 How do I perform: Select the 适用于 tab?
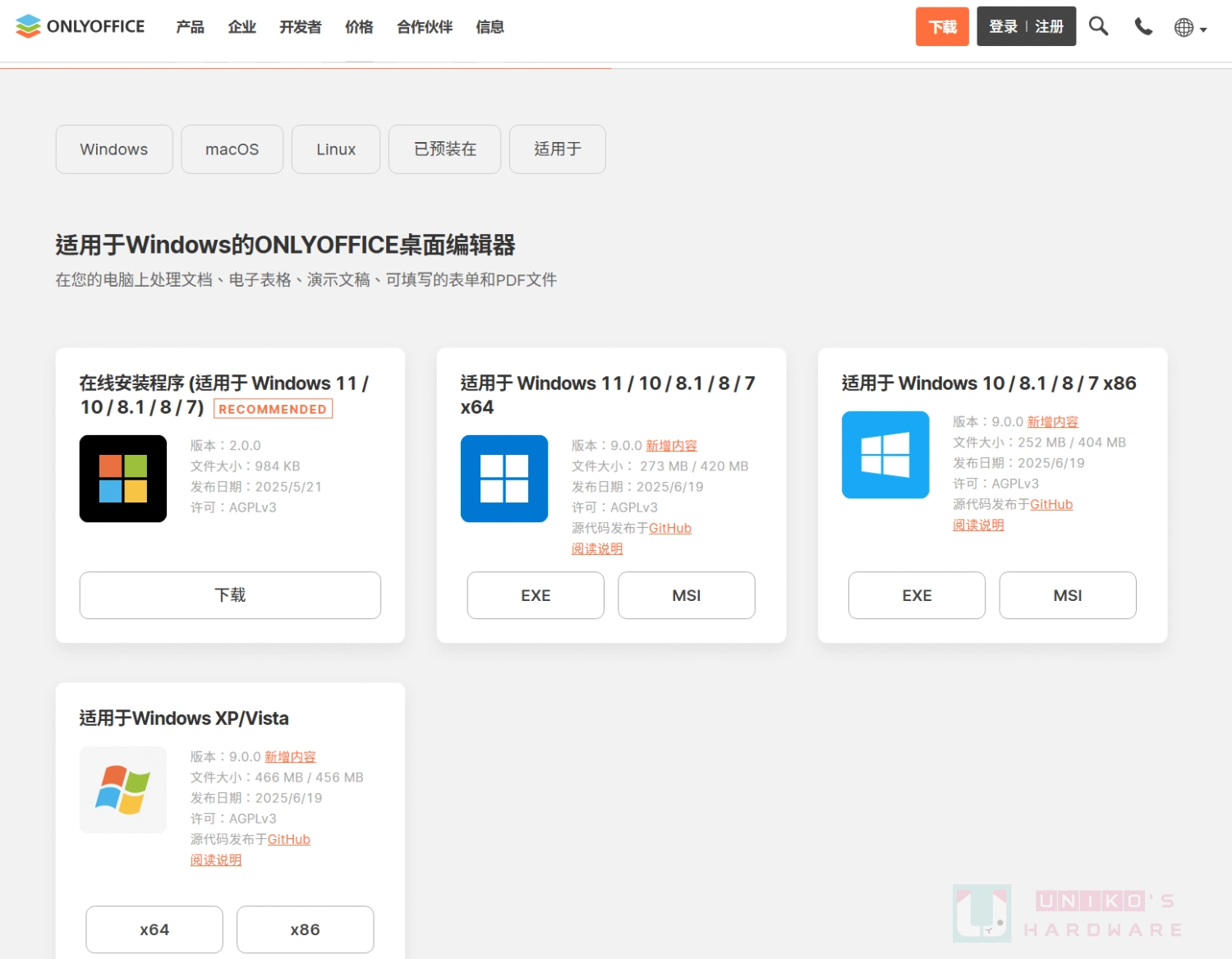point(558,149)
